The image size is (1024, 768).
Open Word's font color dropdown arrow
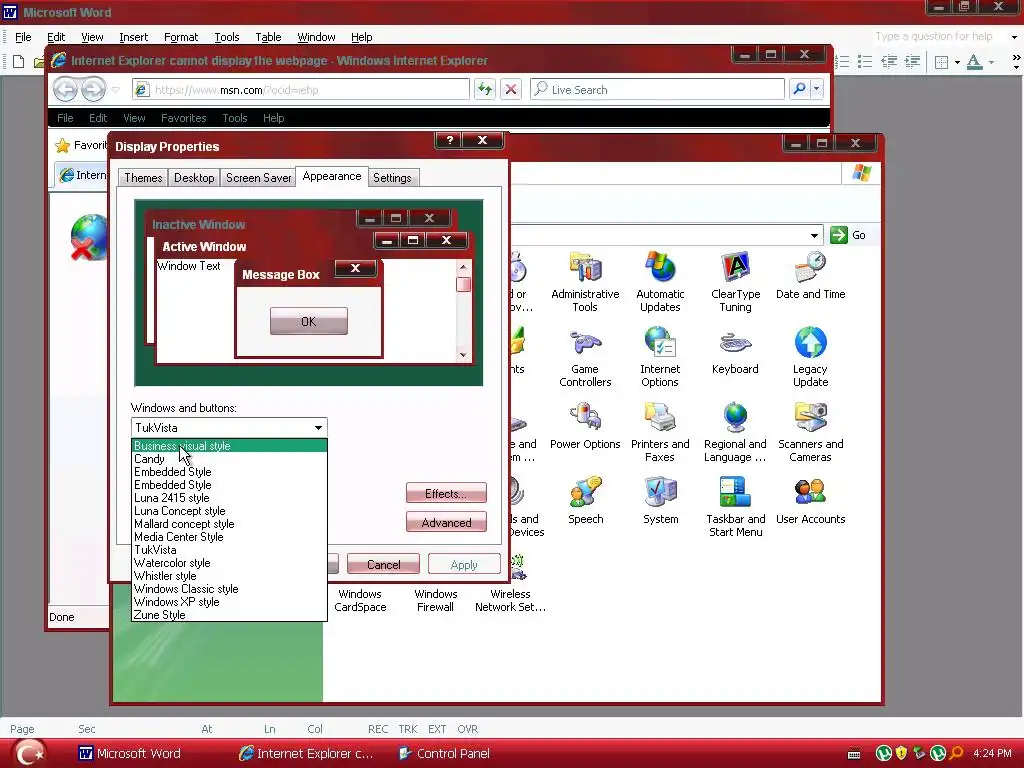click(991, 62)
